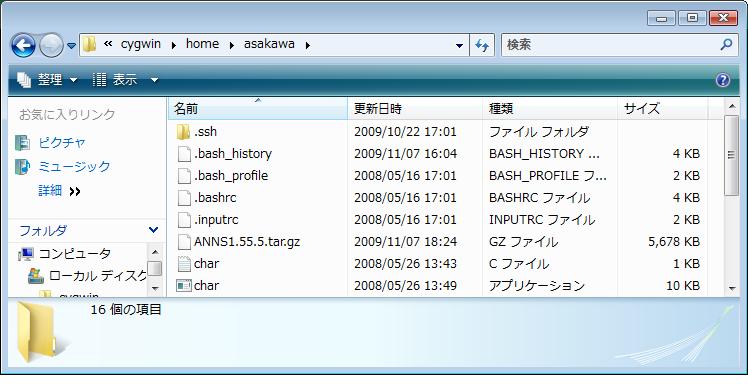Select the .bashrc file icon
The width and height of the screenshot is (748, 384).
[184, 197]
